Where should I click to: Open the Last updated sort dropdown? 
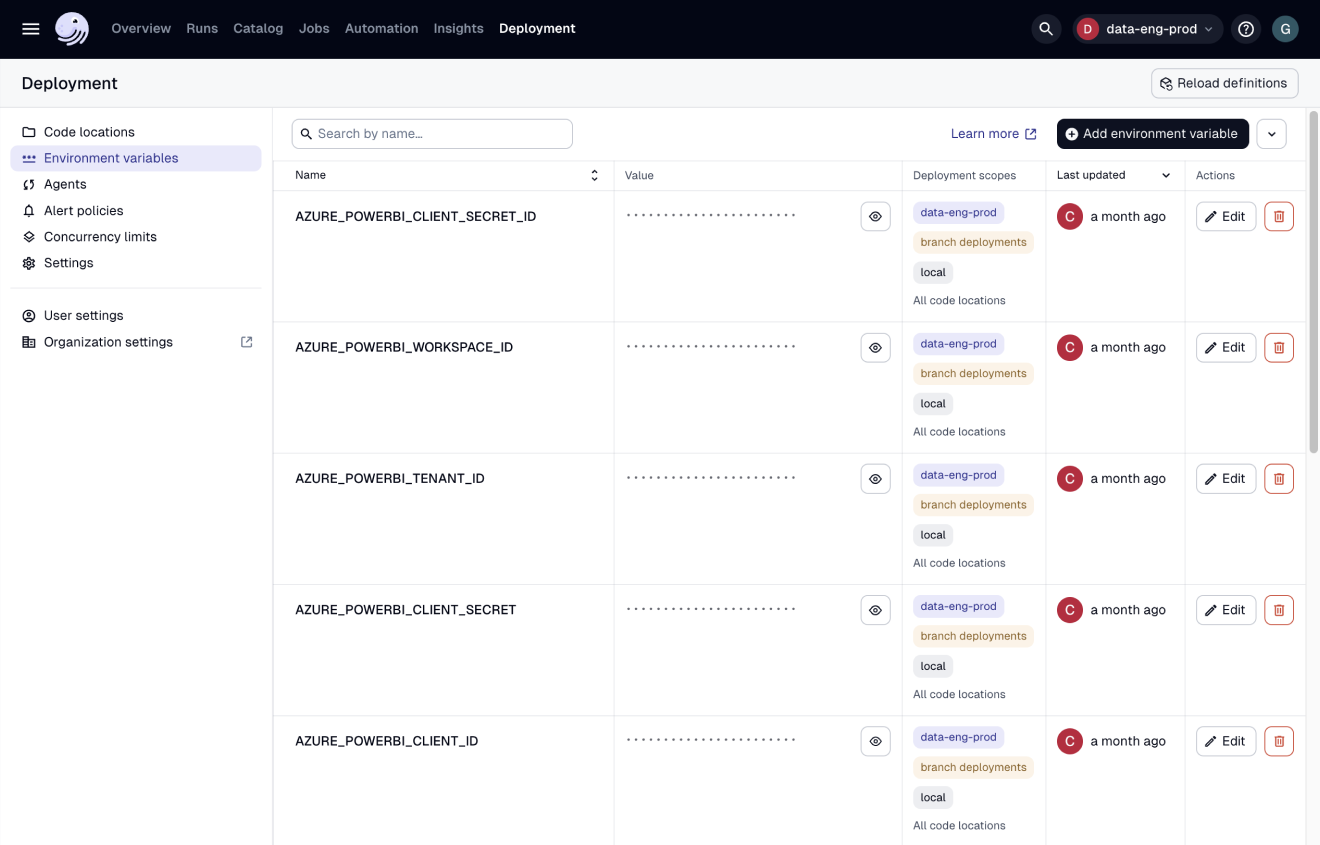coord(1113,175)
